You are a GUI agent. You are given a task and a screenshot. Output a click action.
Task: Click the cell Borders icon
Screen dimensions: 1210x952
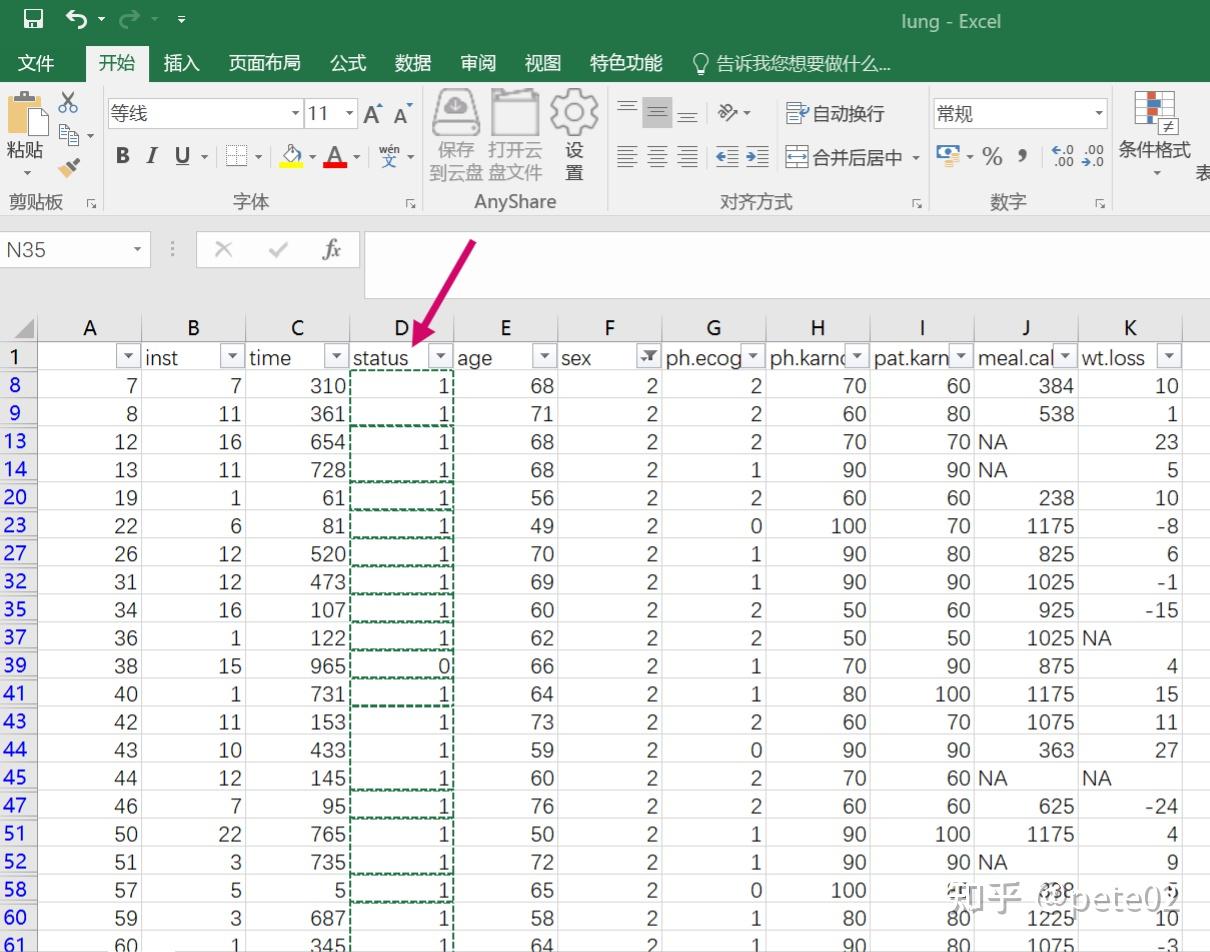[x=236, y=156]
